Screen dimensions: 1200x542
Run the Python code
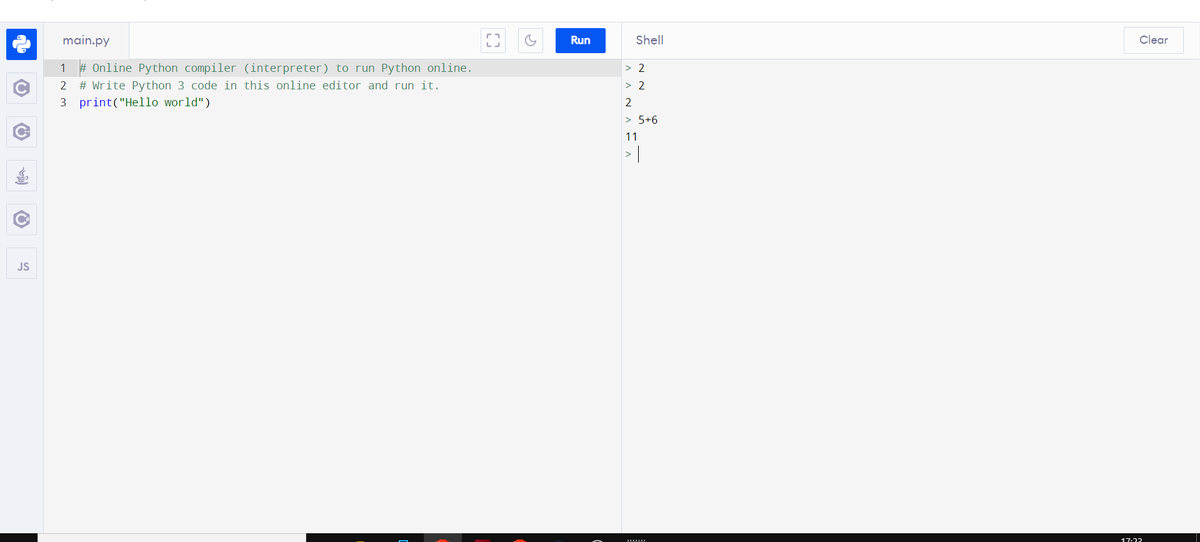pyautogui.click(x=580, y=41)
